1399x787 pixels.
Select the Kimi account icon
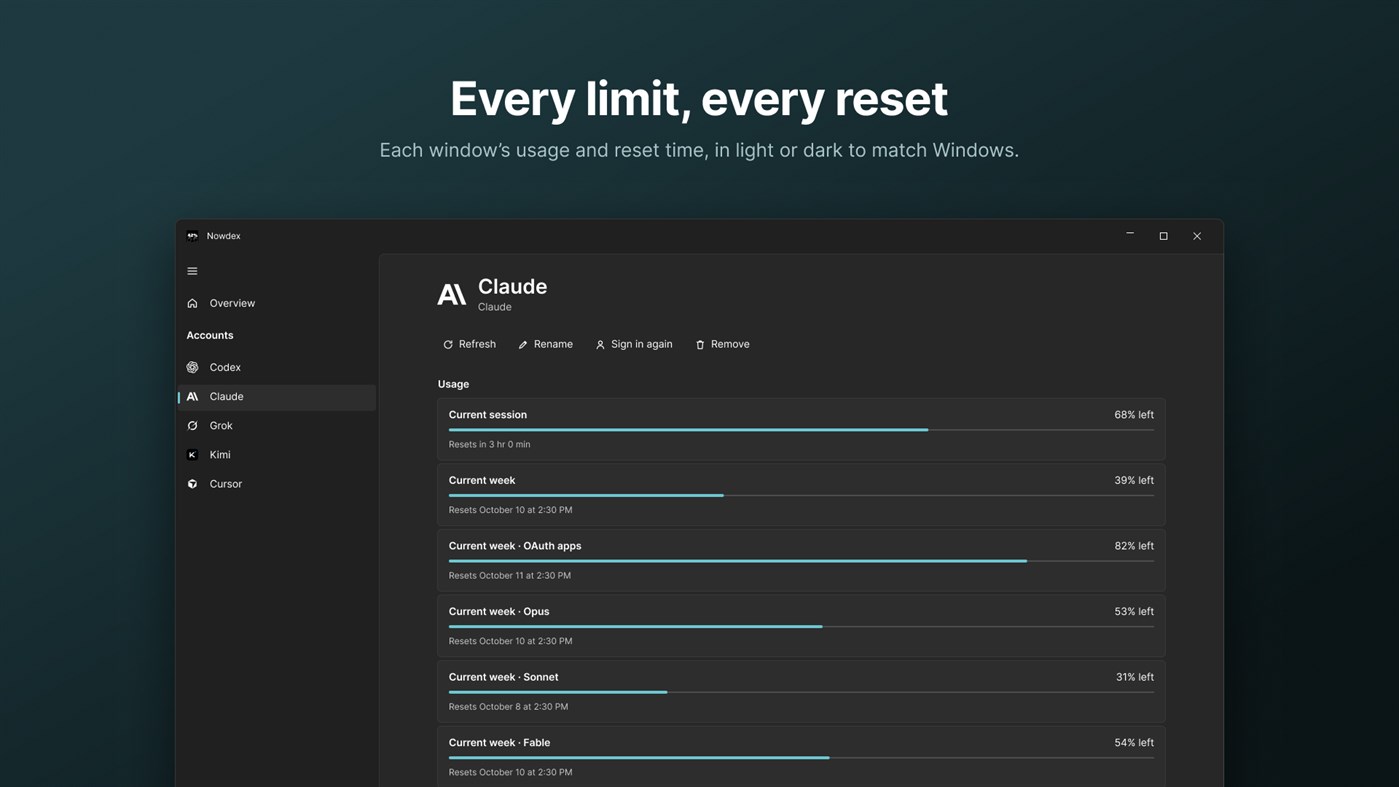point(192,455)
